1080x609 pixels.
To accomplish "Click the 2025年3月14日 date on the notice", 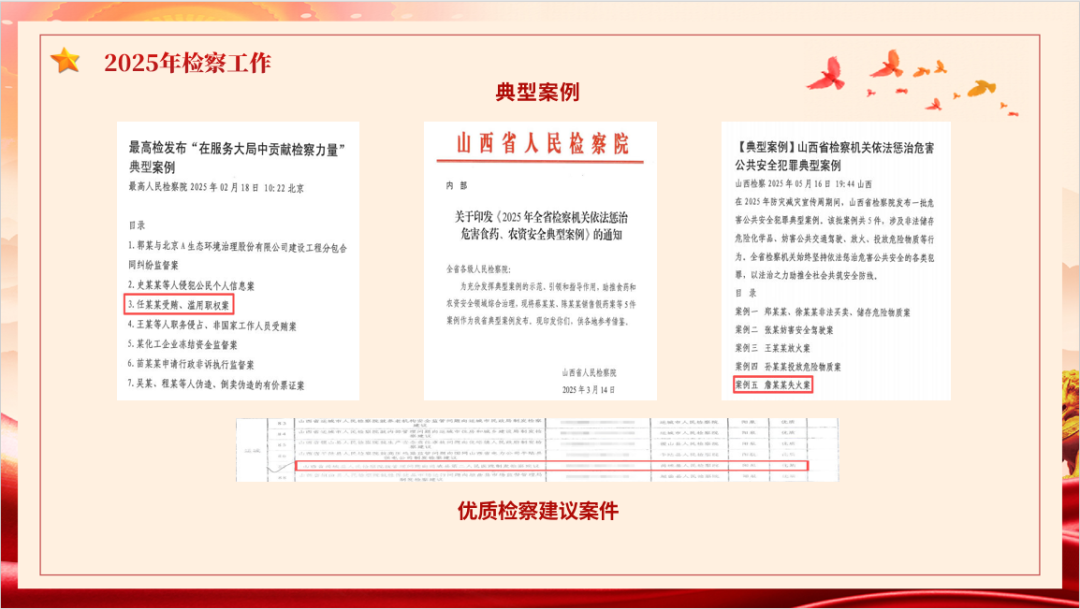I will (588, 388).
